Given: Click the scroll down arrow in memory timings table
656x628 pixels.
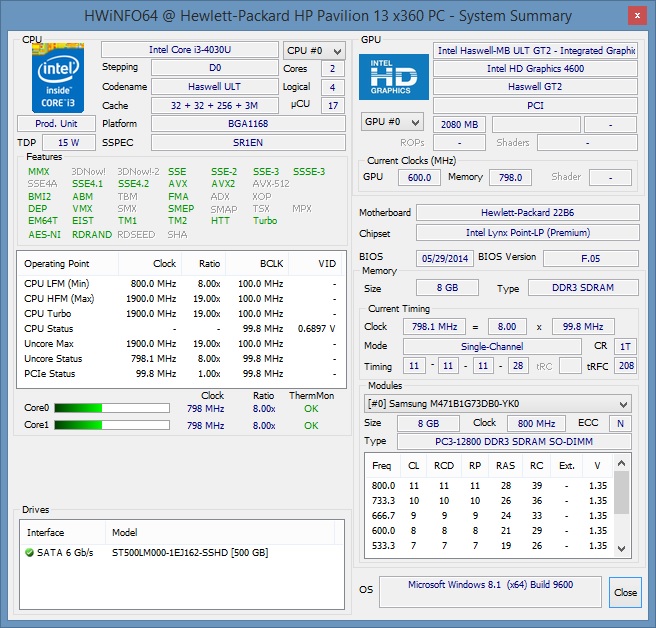Looking at the screenshot, I should pos(621,548).
